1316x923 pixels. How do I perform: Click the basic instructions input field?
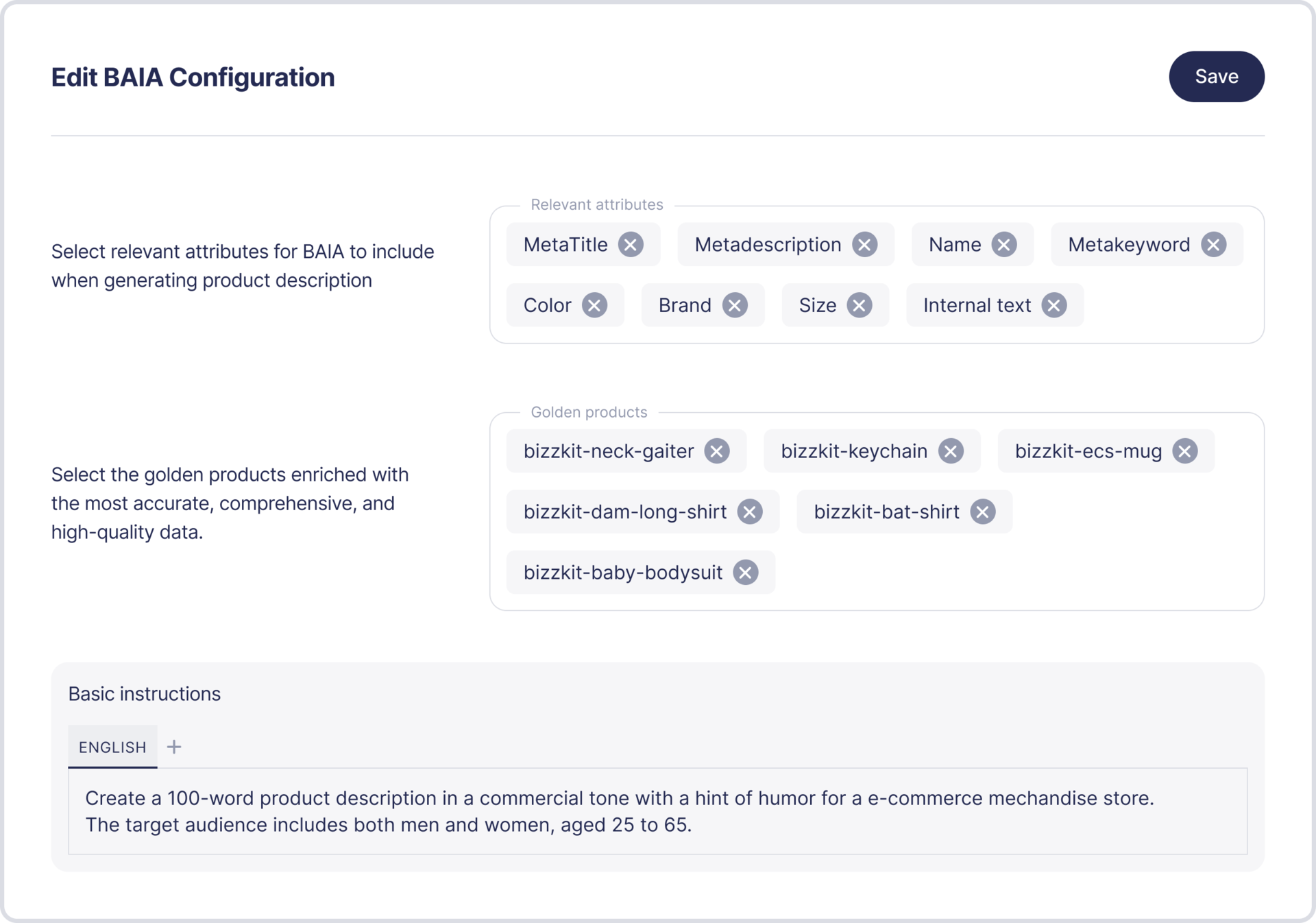pos(657,811)
